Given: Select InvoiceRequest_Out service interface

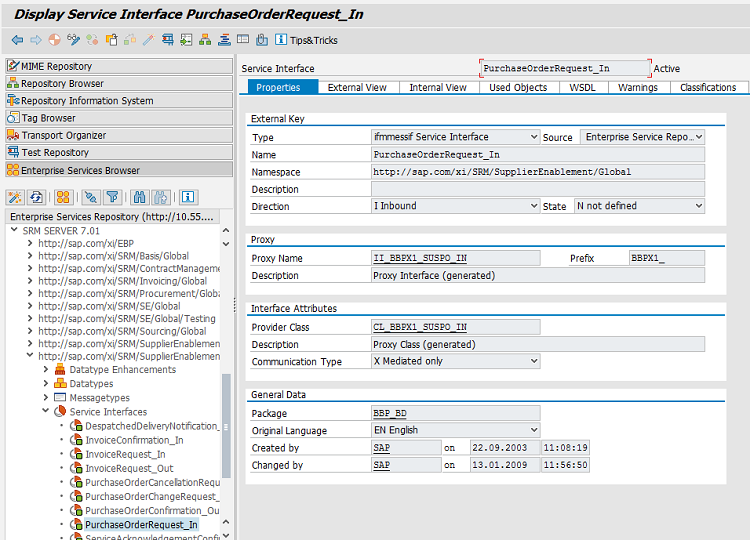Looking at the screenshot, I should [129, 468].
